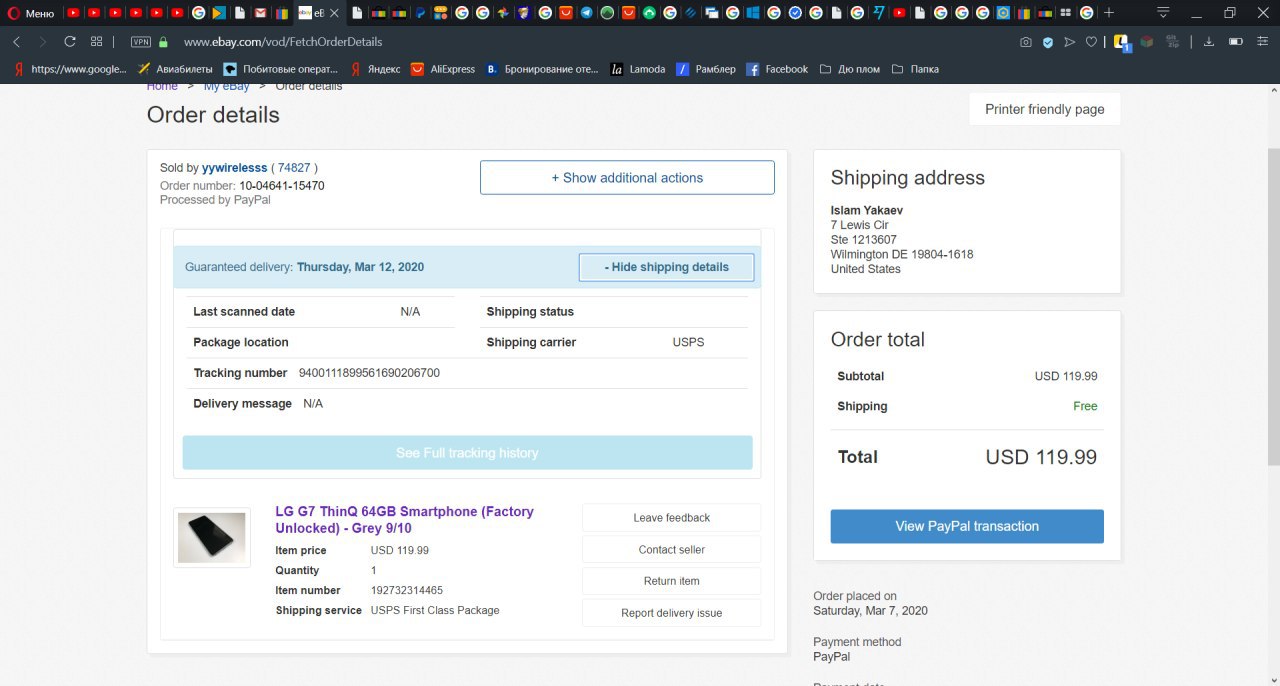Switch to the Gmail tab
The image size is (1280, 686).
tap(259, 13)
